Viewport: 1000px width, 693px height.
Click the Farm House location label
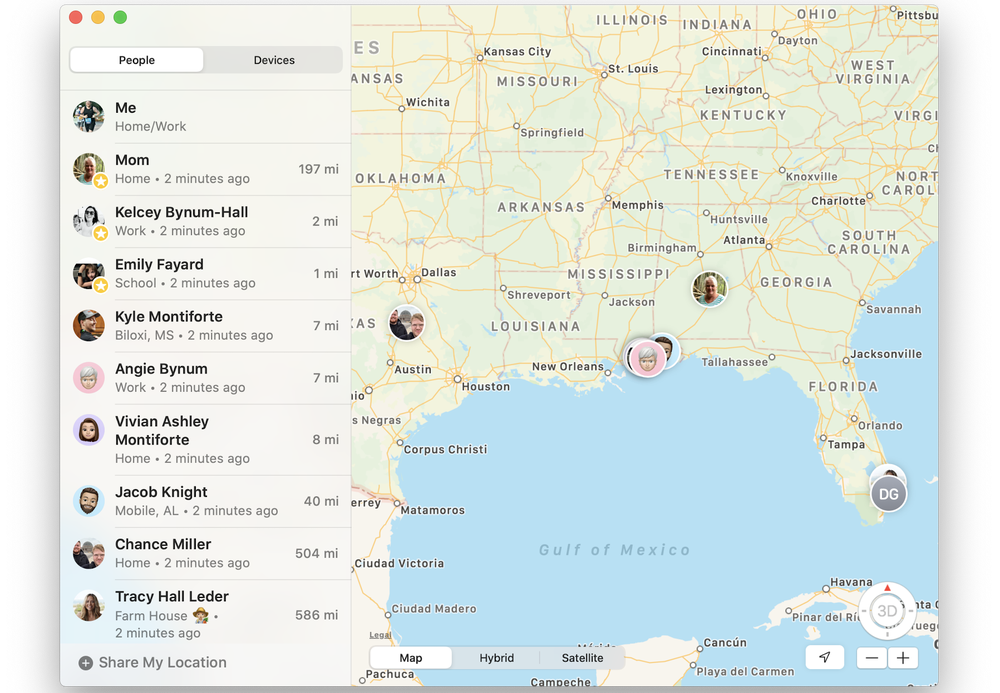coord(151,616)
